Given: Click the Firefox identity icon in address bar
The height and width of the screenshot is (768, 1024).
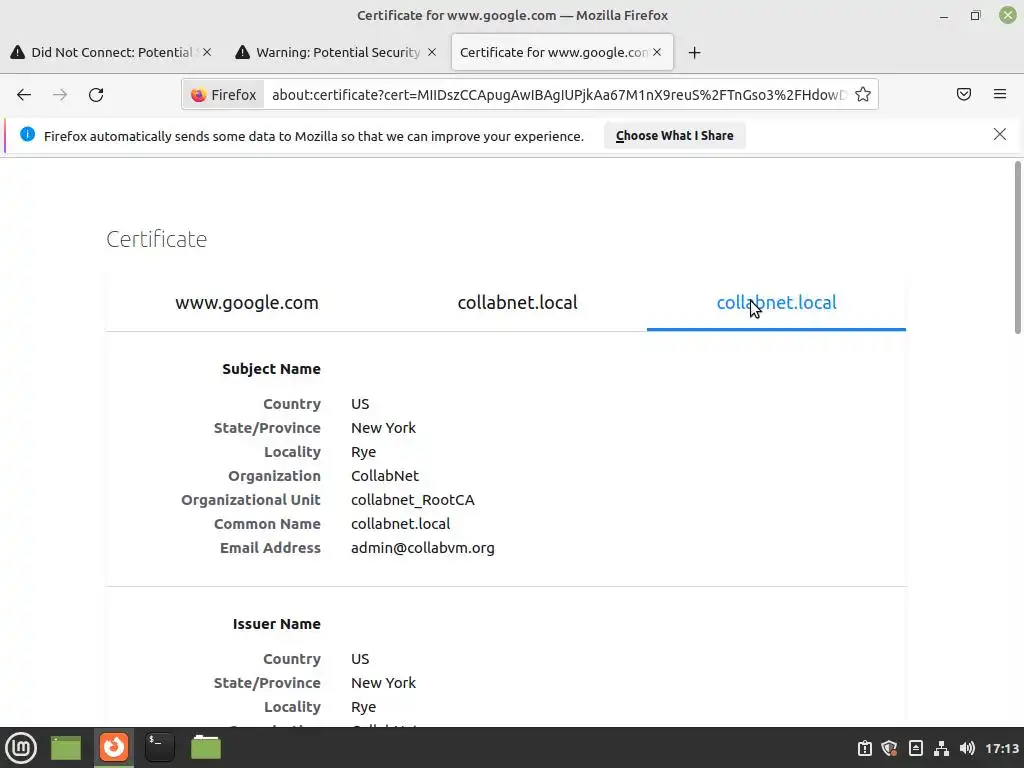Looking at the screenshot, I should (223, 95).
